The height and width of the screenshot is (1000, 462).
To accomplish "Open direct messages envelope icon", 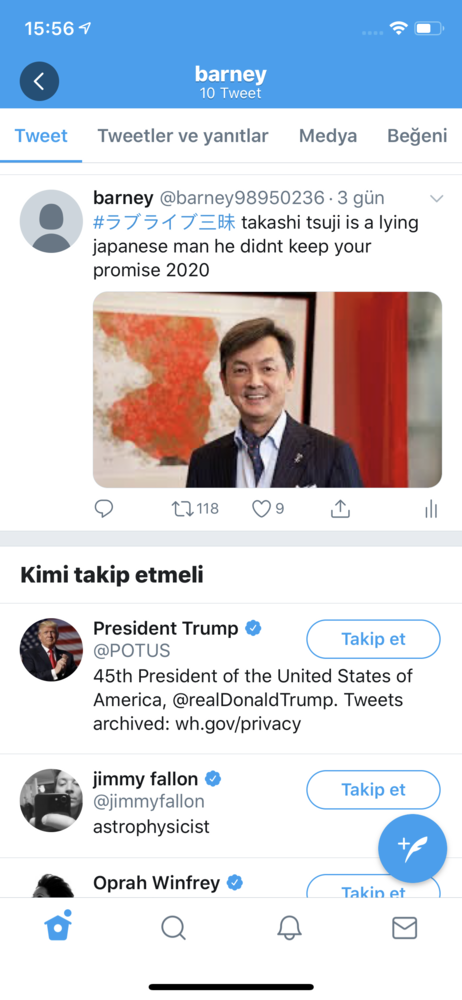I will (405, 928).
